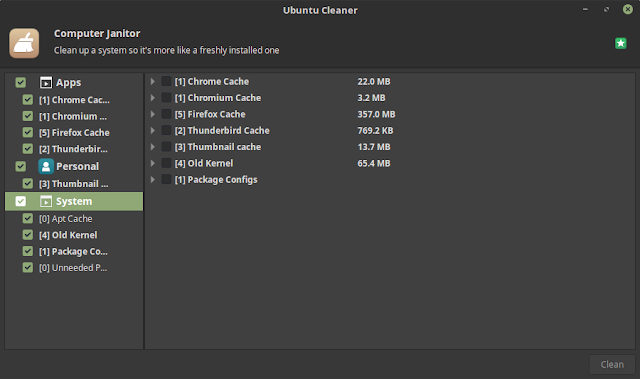Image resolution: width=640 pixels, height=379 pixels.
Task: Click '[1] Package Configs' text in results
Action: point(216,180)
